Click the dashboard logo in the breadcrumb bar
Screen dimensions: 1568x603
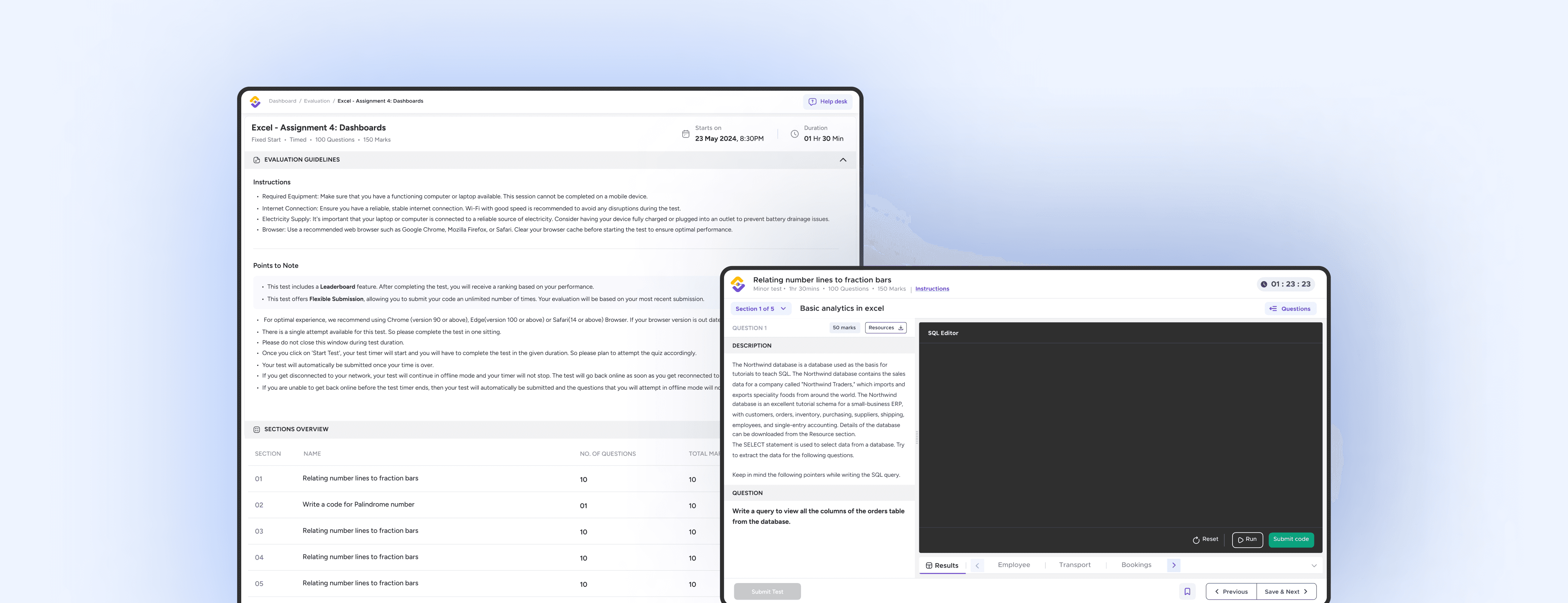pos(255,102)
